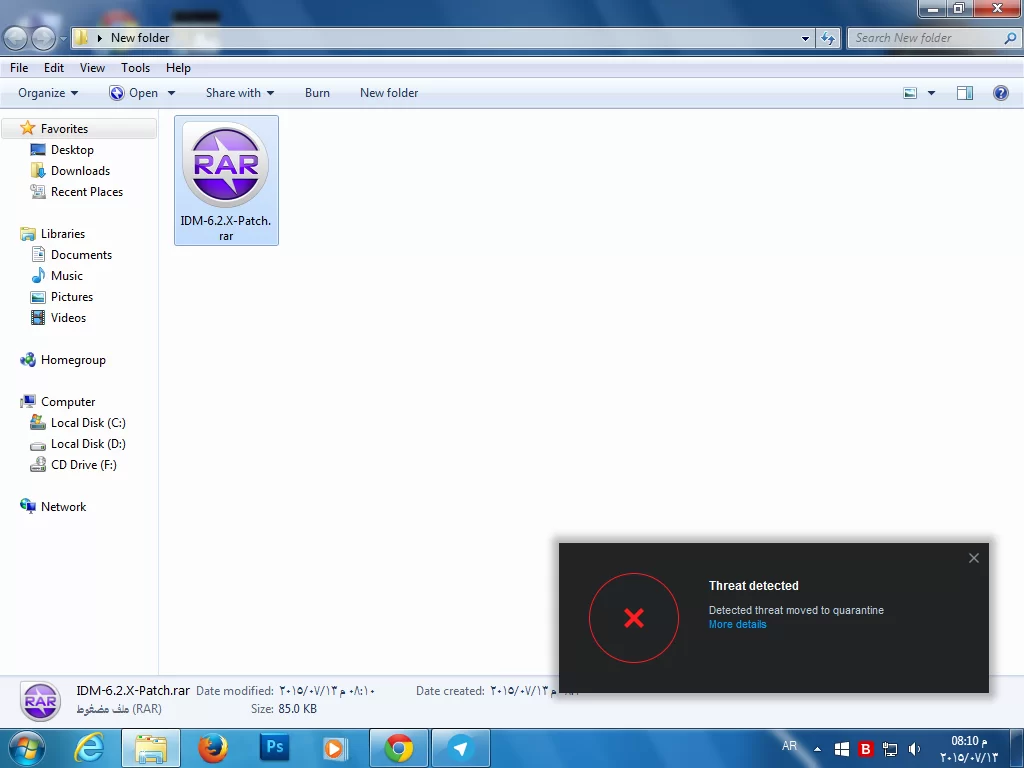Click the Open toolbar button

click(x=134, y=93)
